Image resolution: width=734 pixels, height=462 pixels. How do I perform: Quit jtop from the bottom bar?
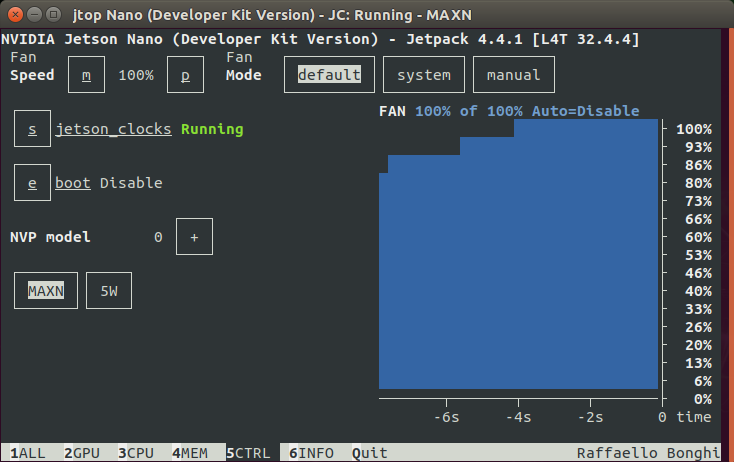[370, 453]
